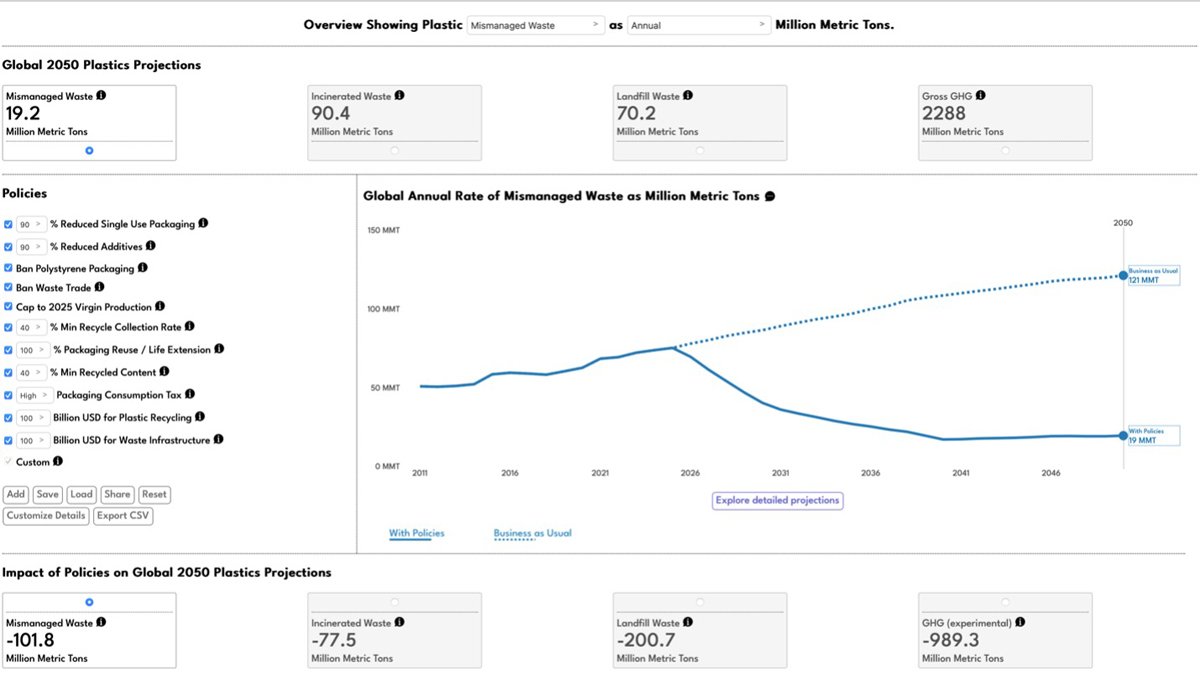Expand the Annual time period dropdown

pyautogui.click(x=698, y=25)
